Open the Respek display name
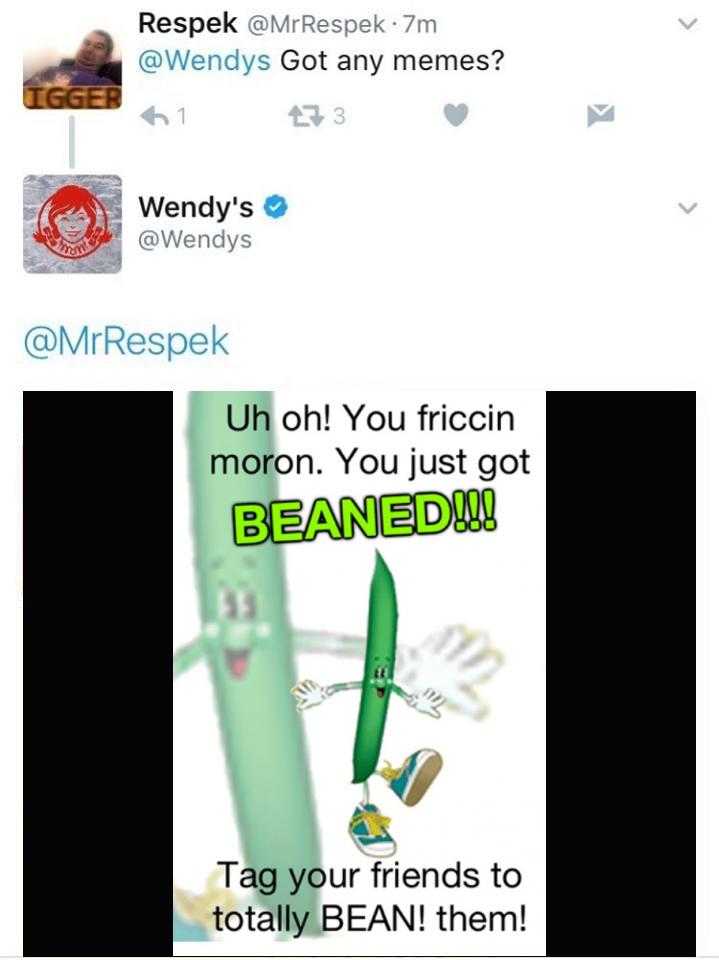719x960 pixels. (x=187, y=24)
